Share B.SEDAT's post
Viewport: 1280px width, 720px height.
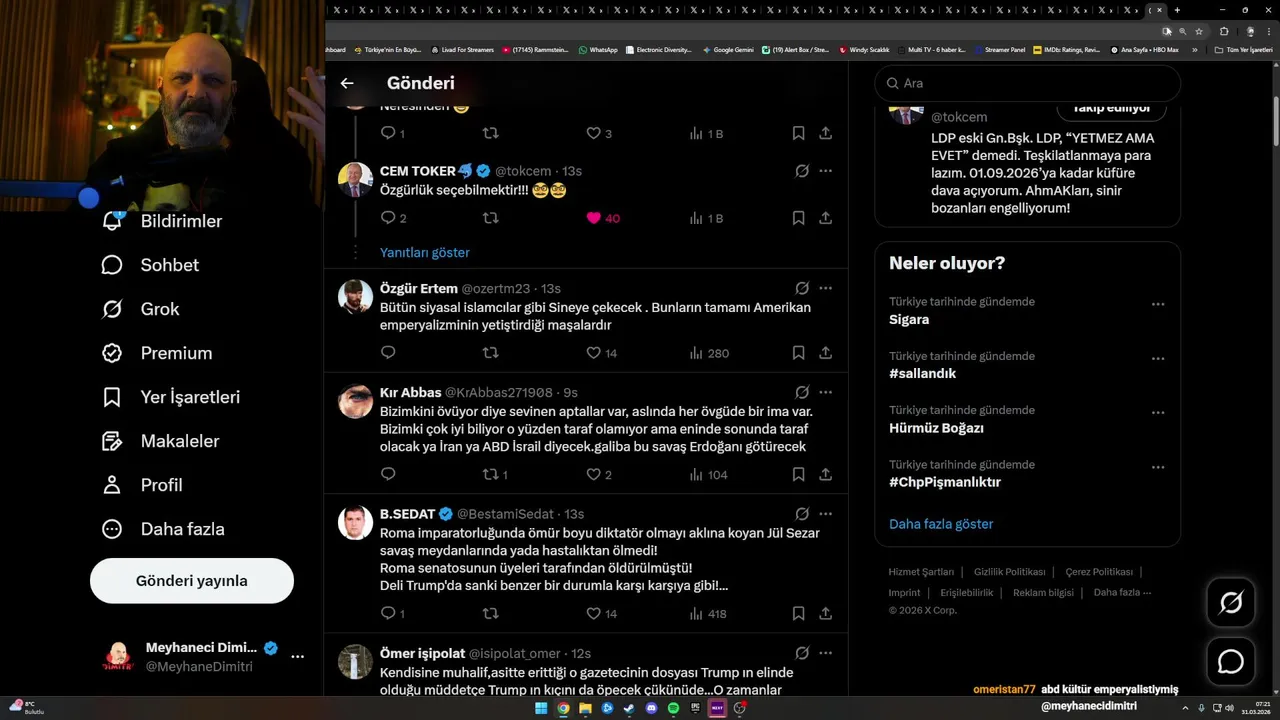(826, 613)
